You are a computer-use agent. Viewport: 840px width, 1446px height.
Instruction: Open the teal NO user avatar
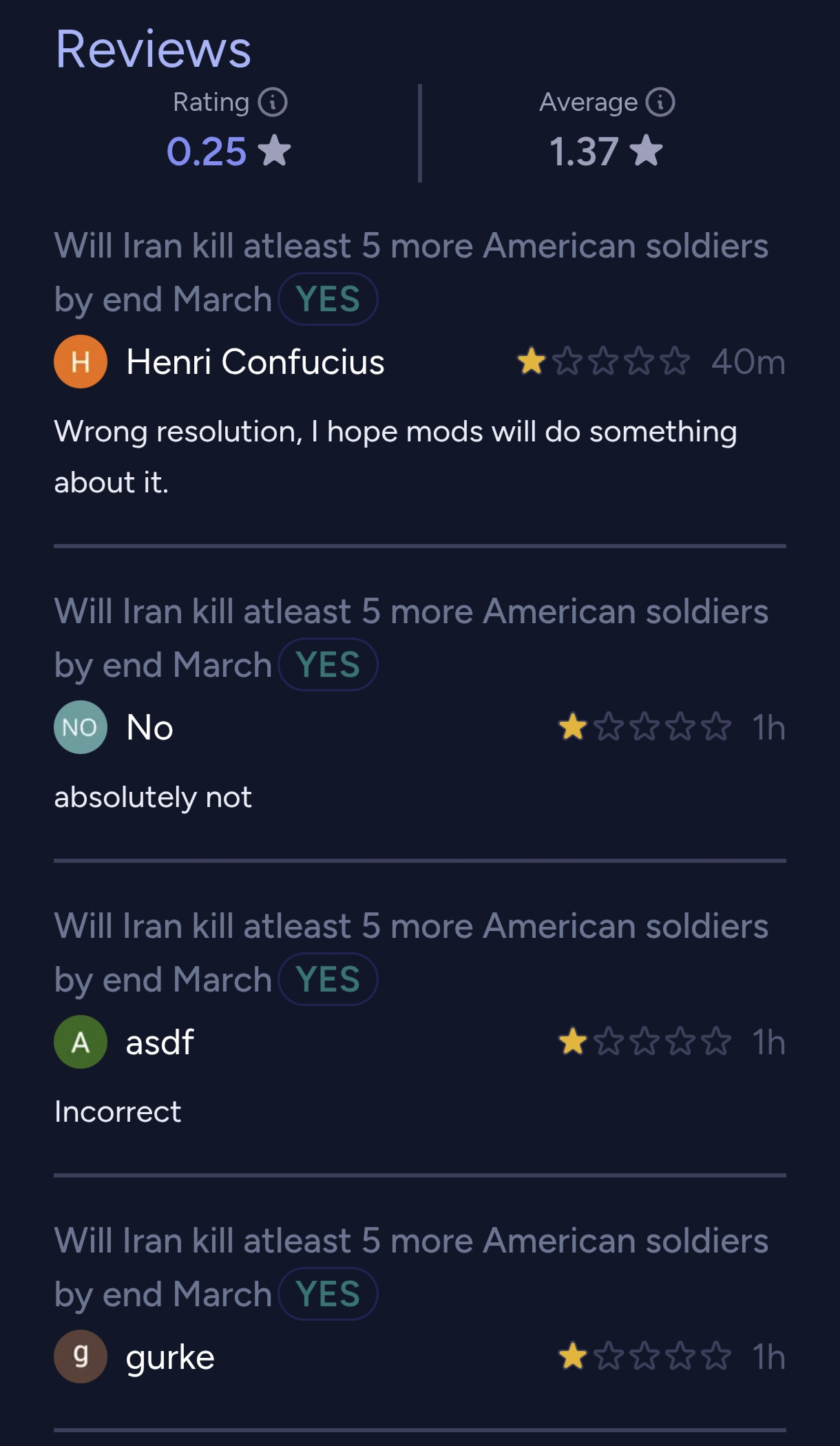tap(81, 727)
